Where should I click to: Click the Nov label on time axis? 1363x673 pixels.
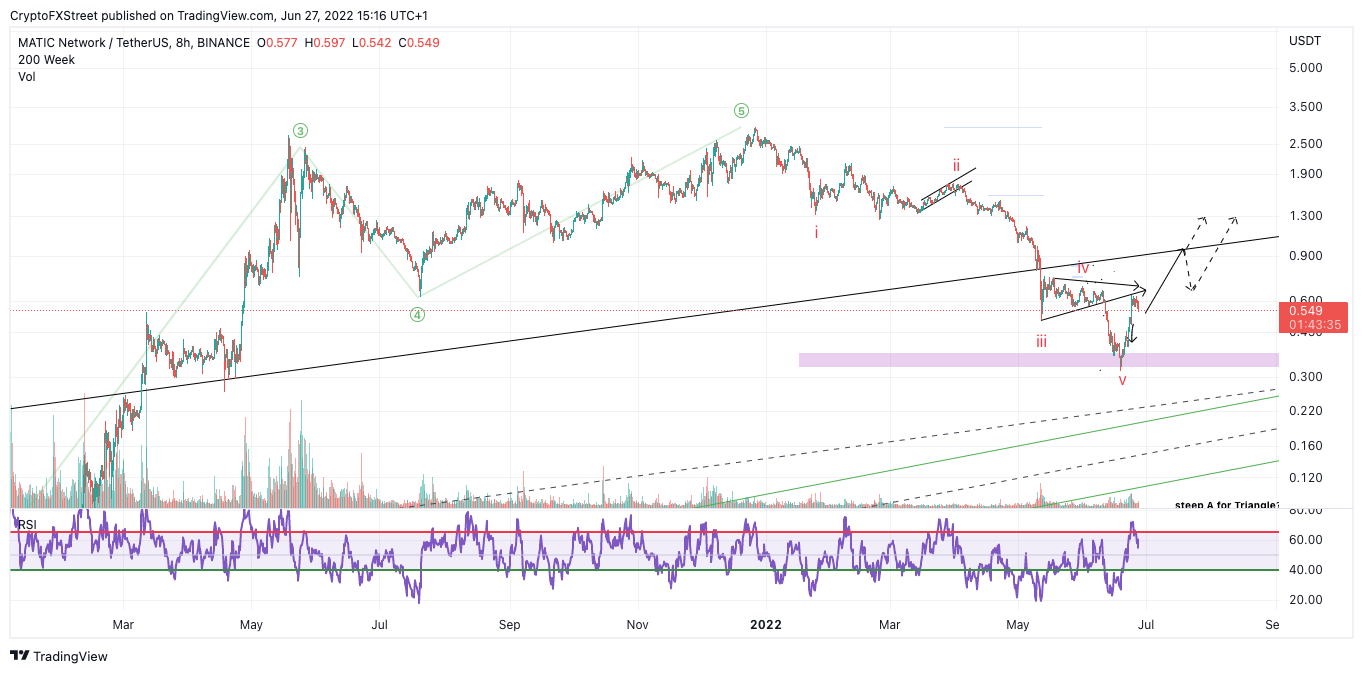[637, 625]
